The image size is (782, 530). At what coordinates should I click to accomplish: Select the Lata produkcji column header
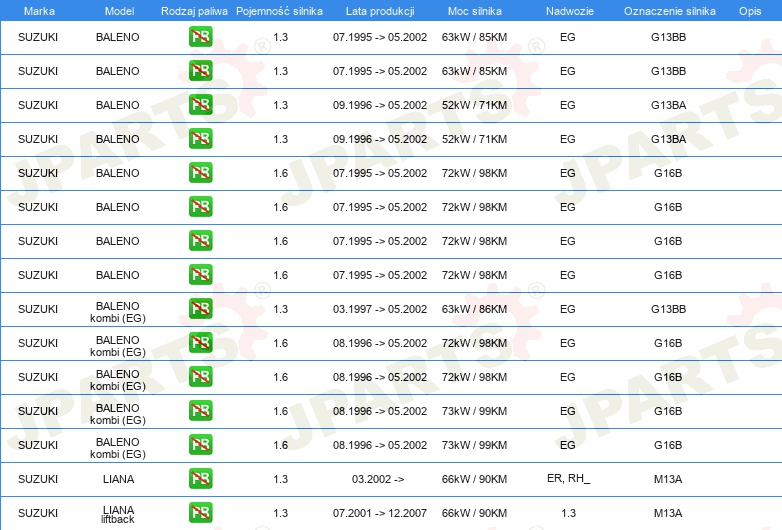click(x=380, y=11)
